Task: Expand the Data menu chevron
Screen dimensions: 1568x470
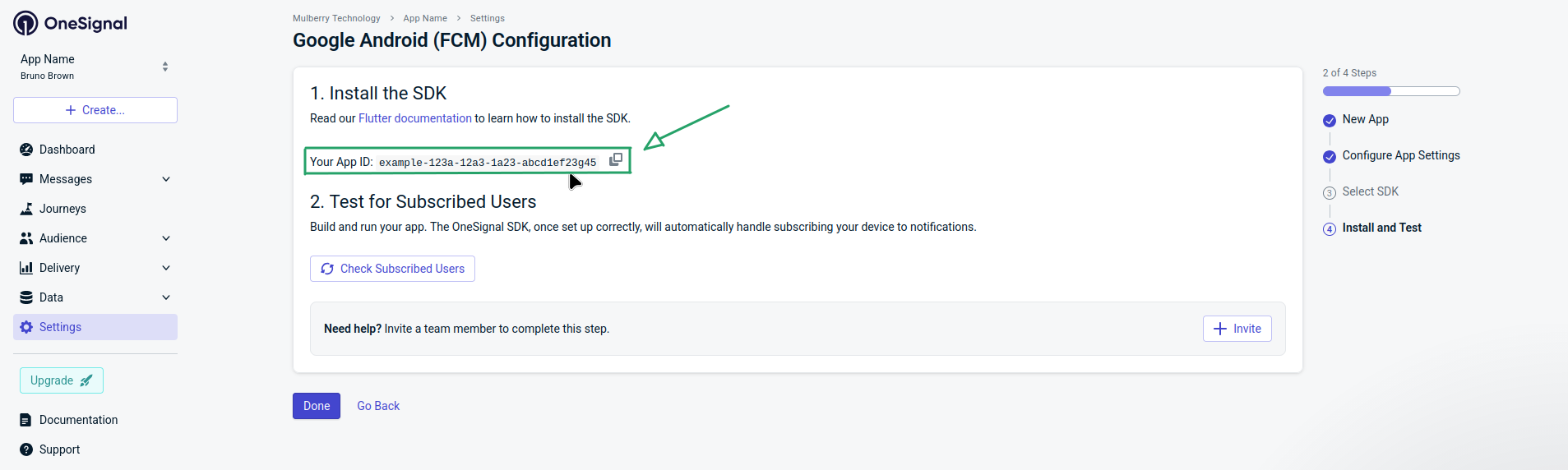Action: click(166, 297)
